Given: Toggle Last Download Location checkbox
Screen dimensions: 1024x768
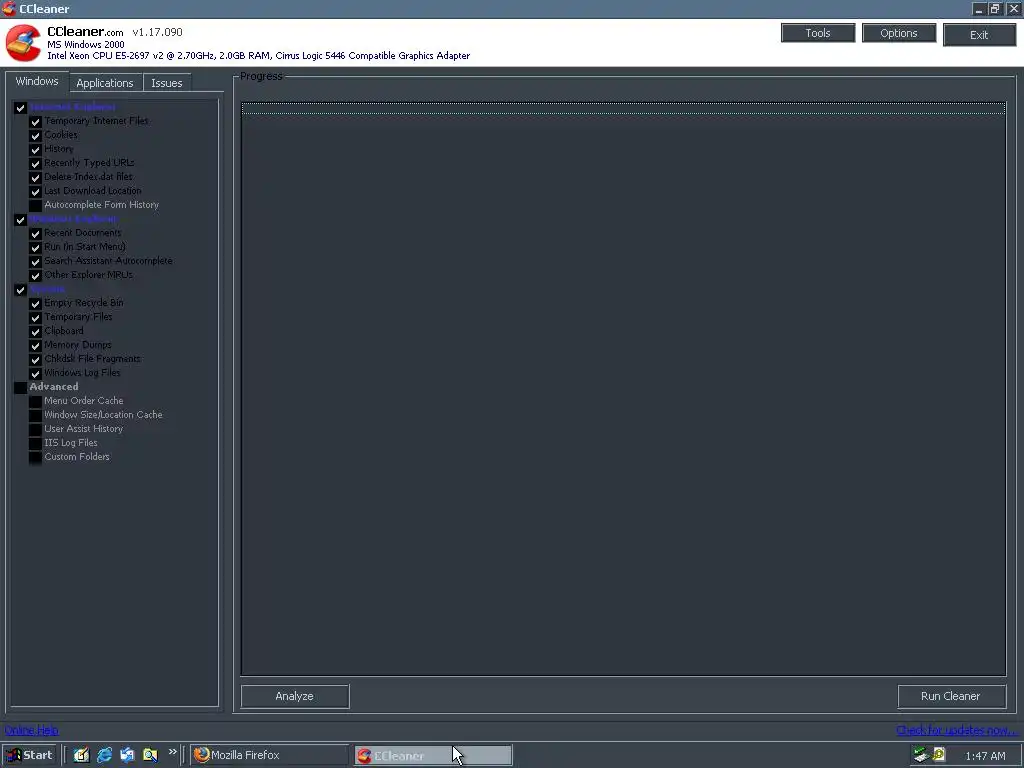Looking at the screenshot, I should 35,191.
